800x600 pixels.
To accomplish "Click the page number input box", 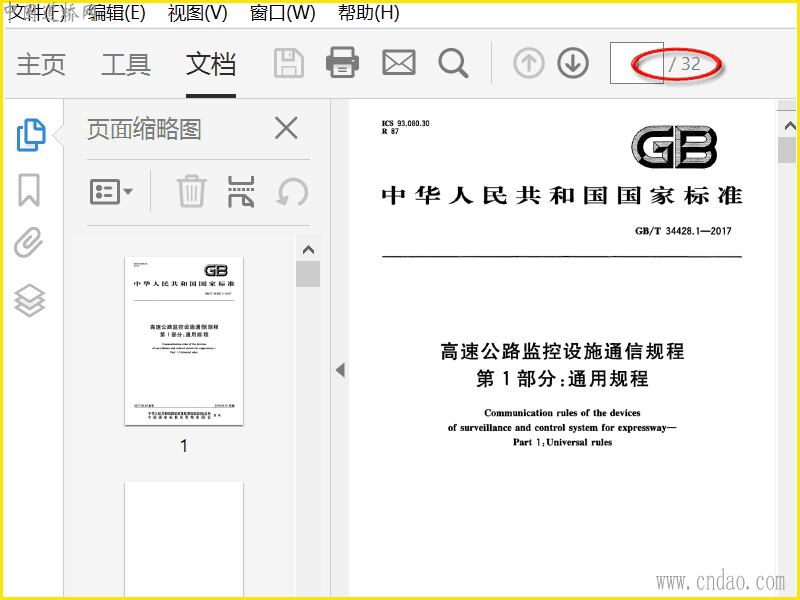I will pos(637,63).
